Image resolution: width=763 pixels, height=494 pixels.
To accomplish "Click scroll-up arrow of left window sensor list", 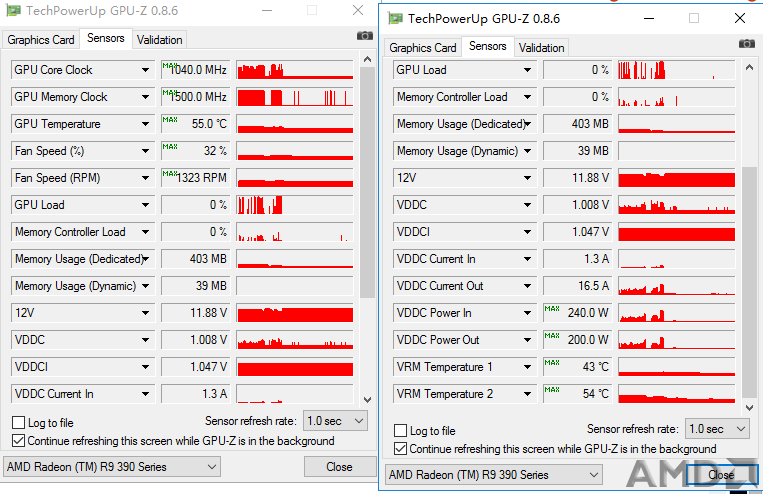I will [x=367, y=59].
